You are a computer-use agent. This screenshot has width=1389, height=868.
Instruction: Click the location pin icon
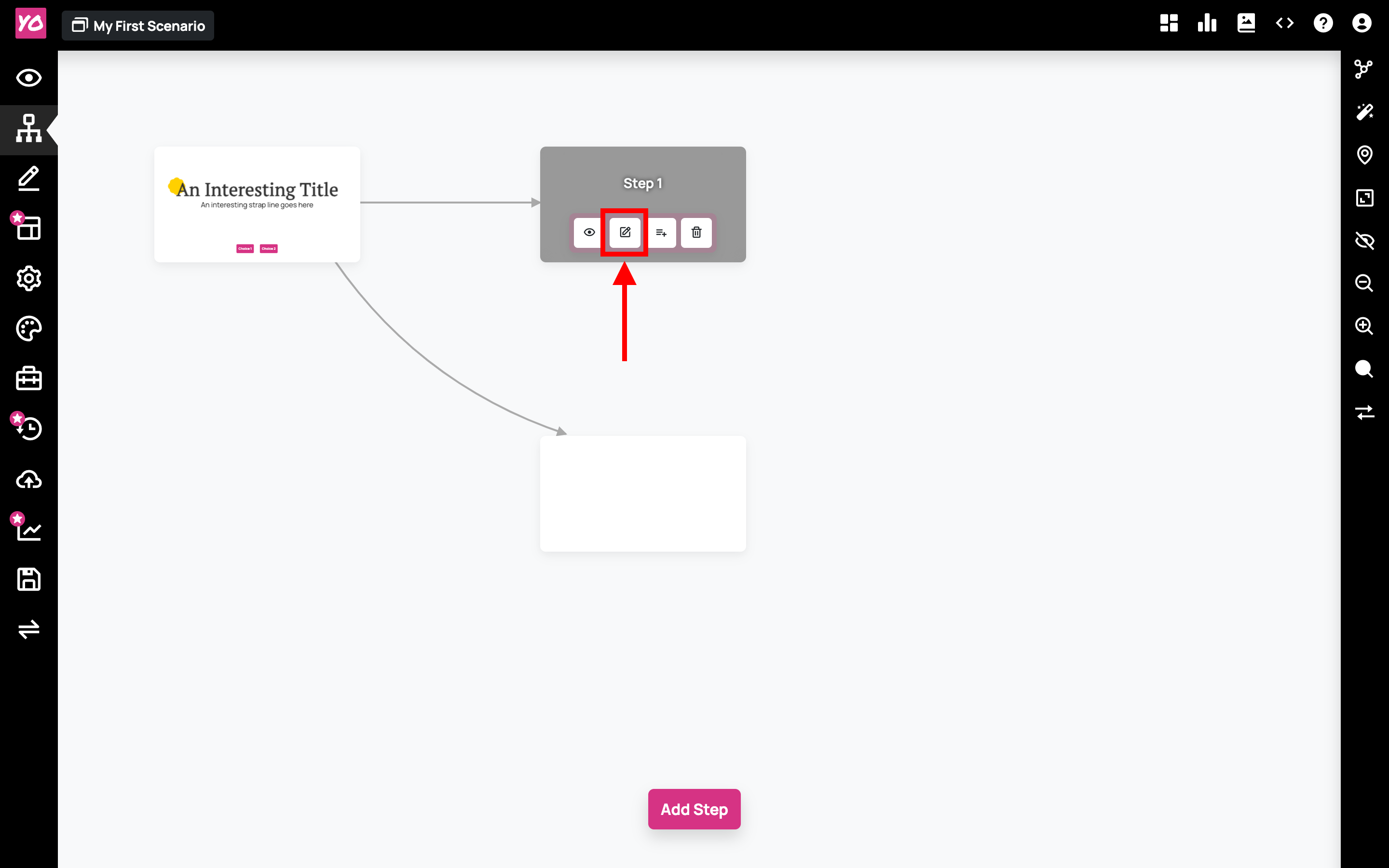(x=1364, y=154)
